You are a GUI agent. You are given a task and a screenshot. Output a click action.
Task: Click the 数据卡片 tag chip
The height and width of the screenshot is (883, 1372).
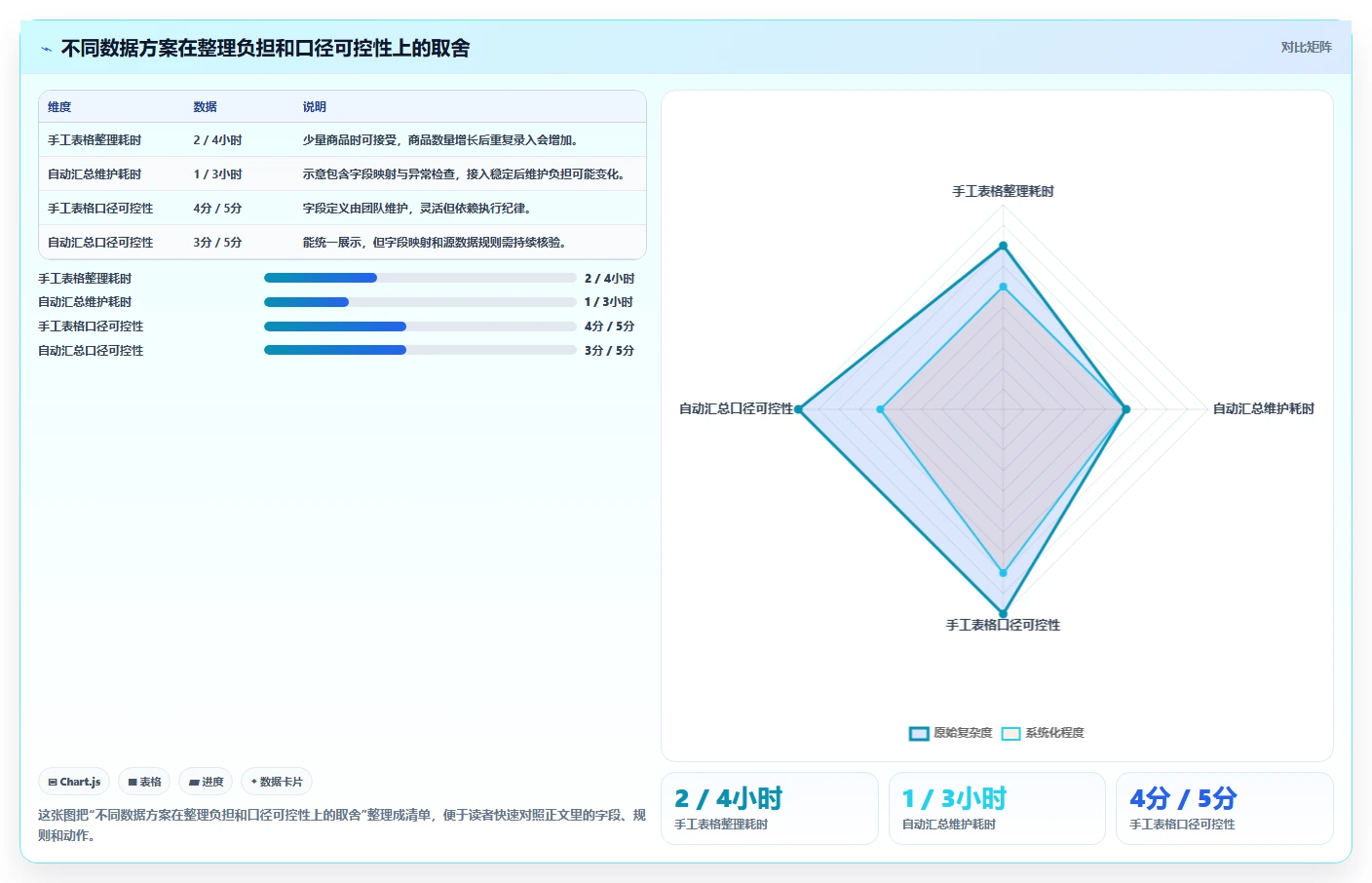277,782
